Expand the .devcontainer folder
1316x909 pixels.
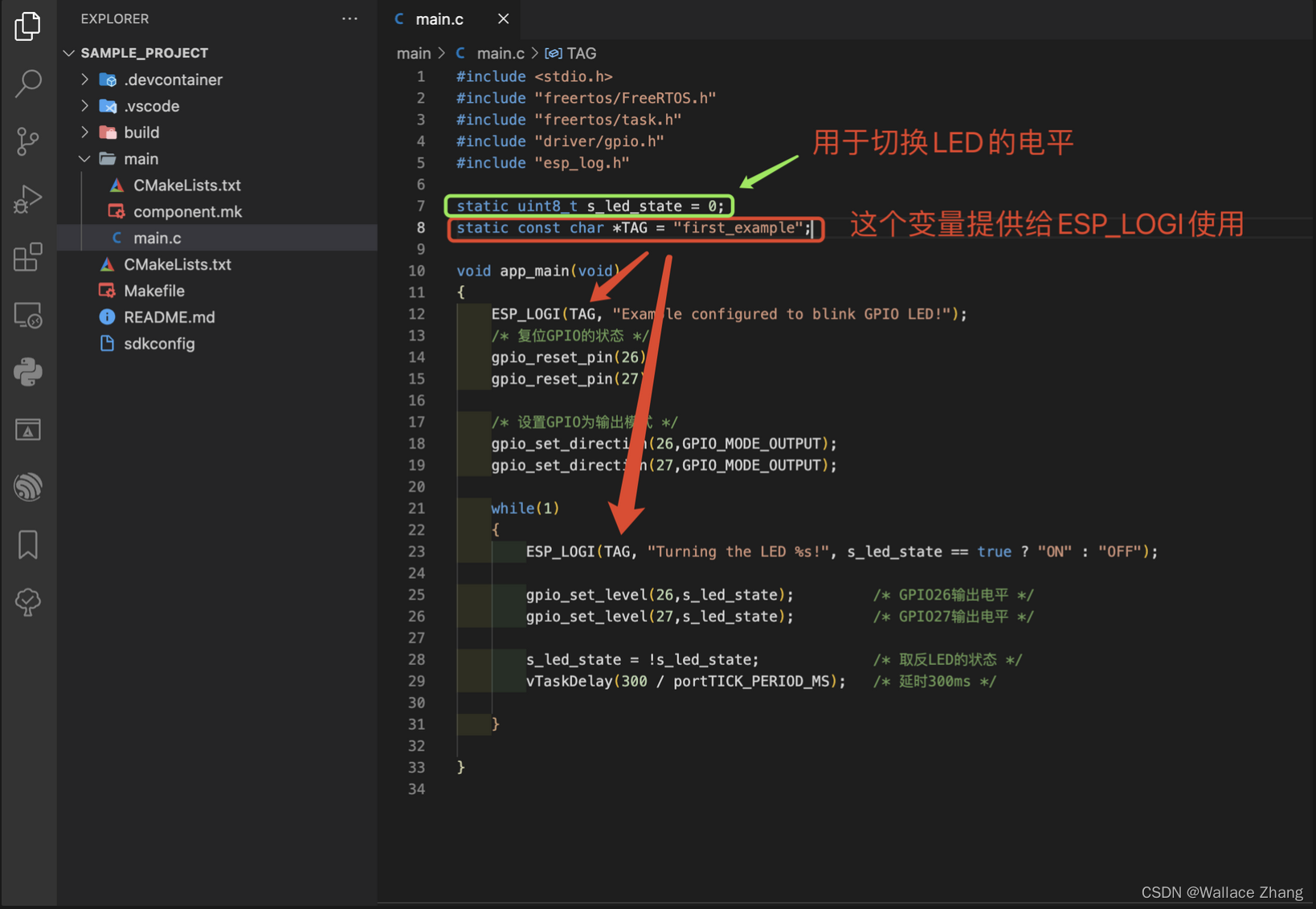click(84, 79)
